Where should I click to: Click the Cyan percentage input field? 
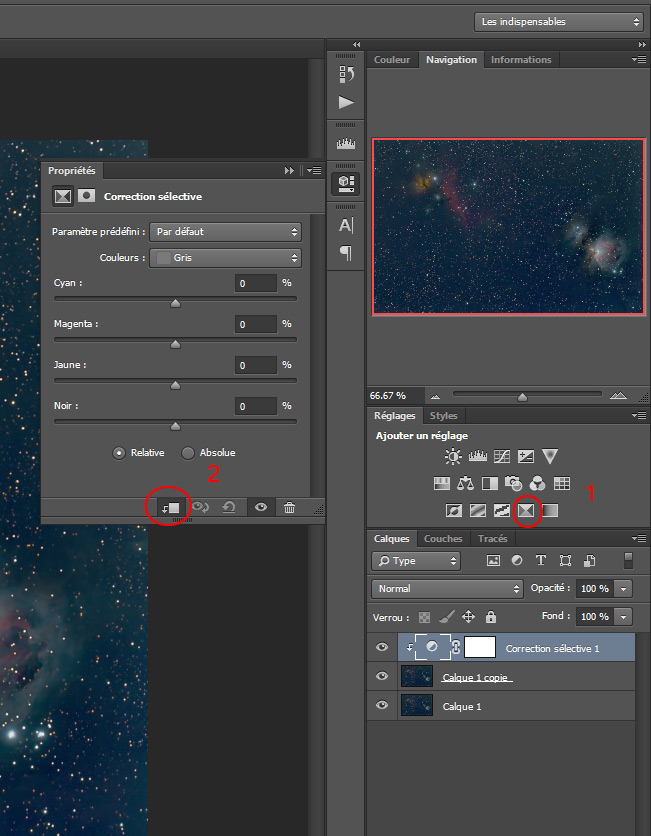point(256,283)
